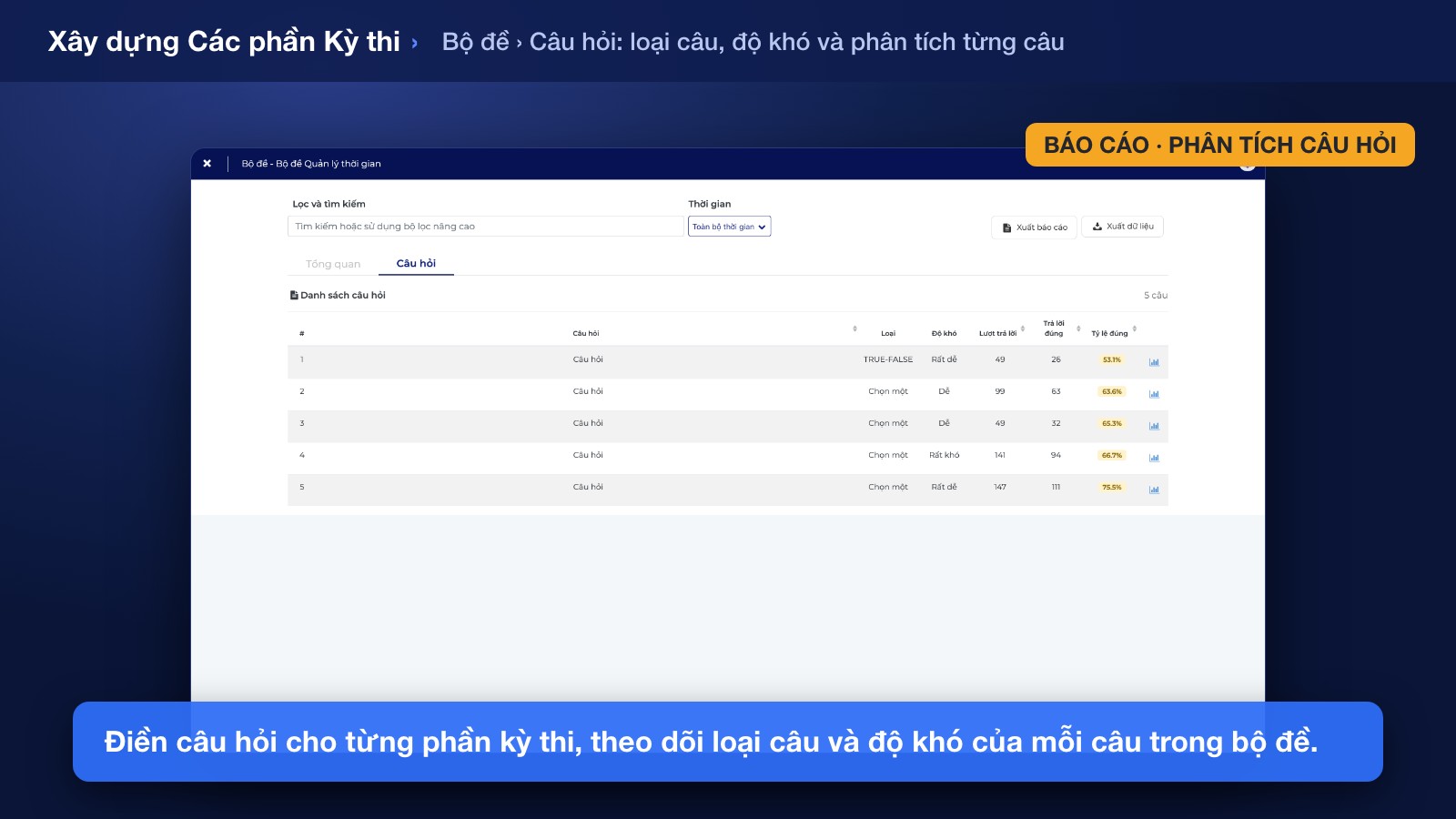1456x819 pixels.
Task: Click the 66.7% accuracy badge
Action: (1112, 456)
